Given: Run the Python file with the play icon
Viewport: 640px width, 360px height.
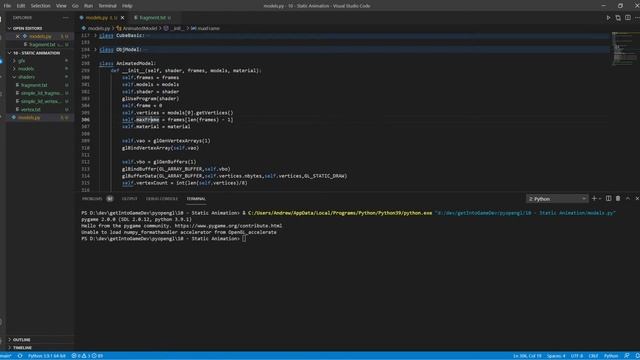Looking at the screenshot, I should (608, 18).
